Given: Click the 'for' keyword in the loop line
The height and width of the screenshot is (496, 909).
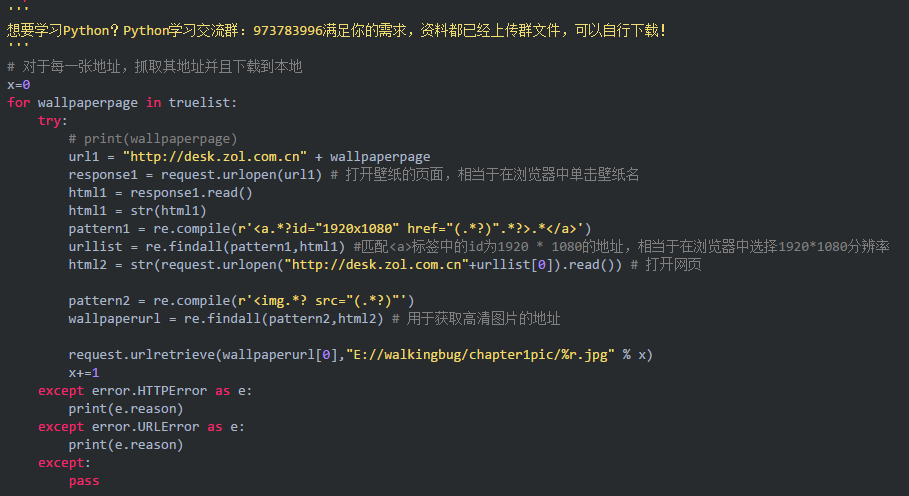Looking at the screenshot, I should [19, 103].
